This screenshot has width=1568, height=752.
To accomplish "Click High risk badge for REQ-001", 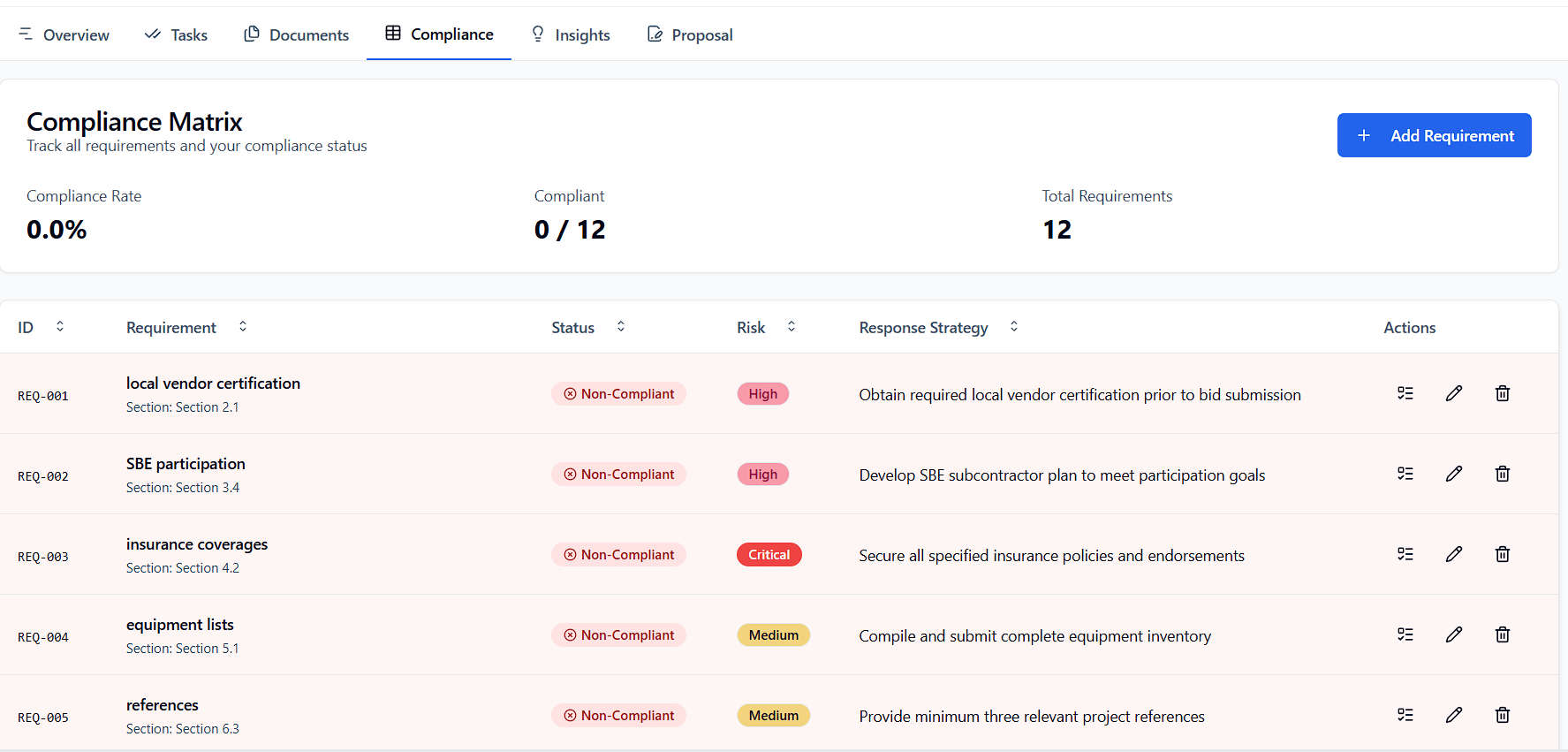I will click(763, 394).
